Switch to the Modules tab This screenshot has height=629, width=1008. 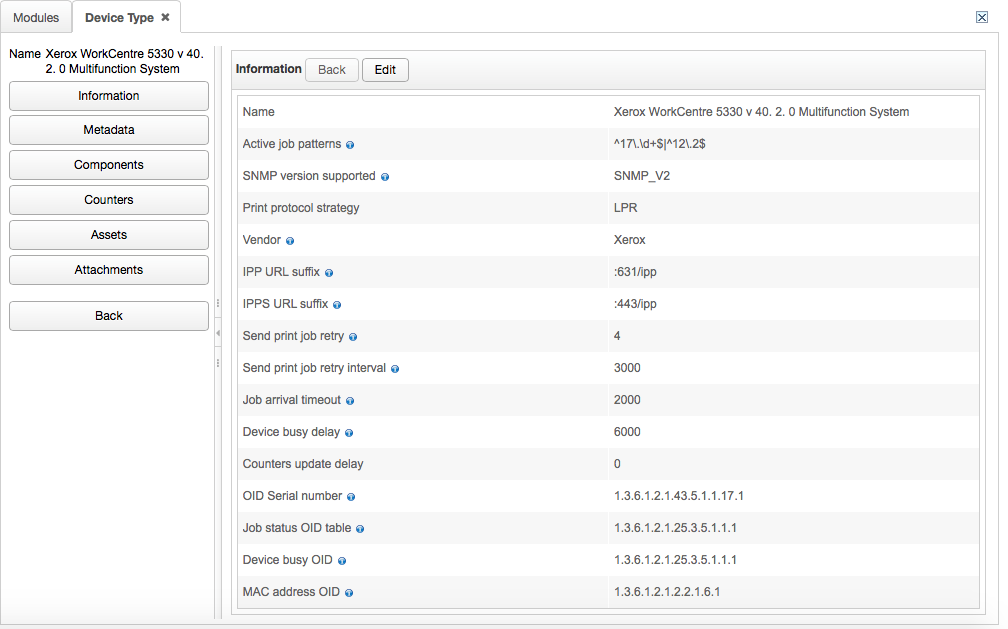pos(36,17)
